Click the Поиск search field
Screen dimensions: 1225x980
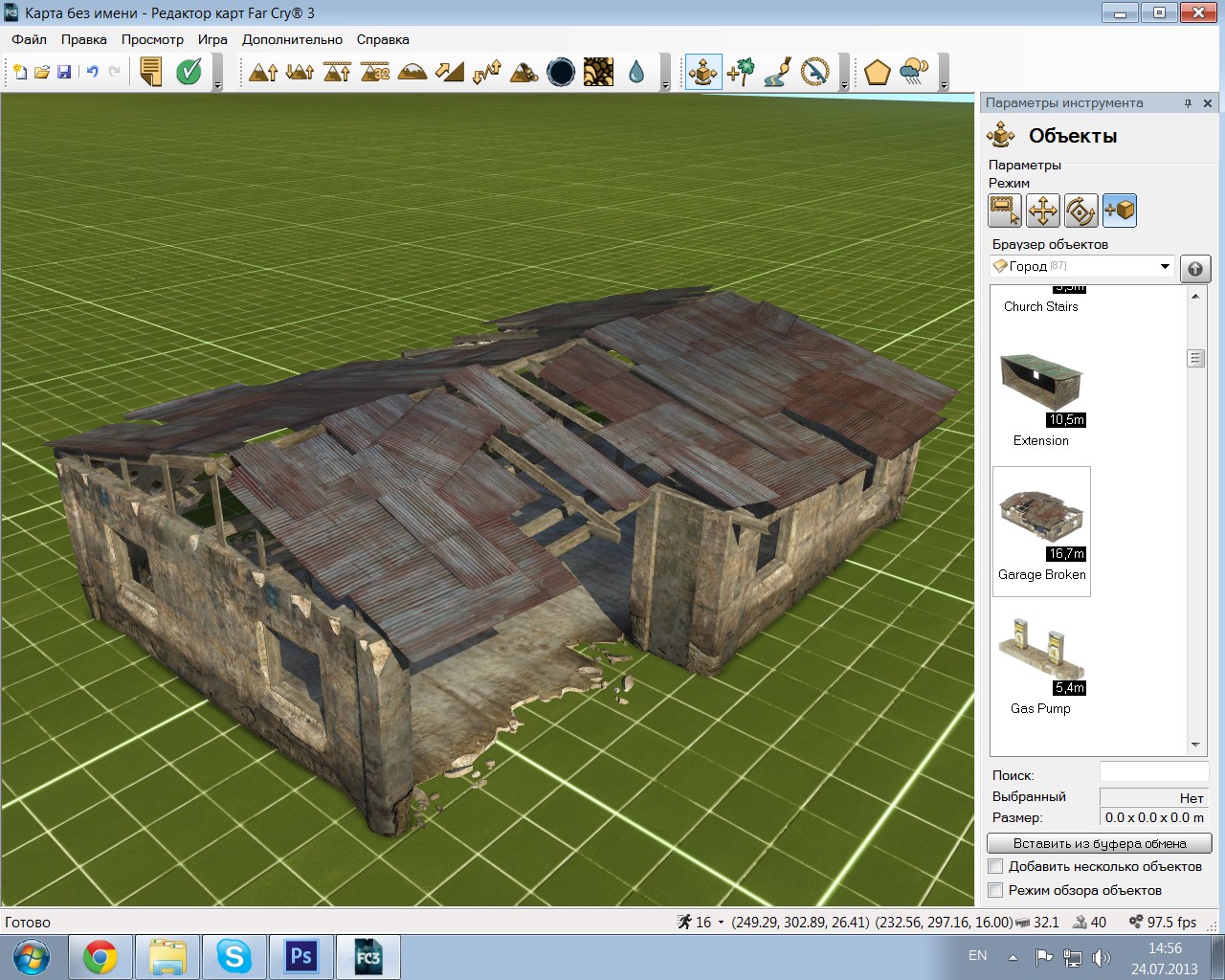click(x=1154, y=772)
